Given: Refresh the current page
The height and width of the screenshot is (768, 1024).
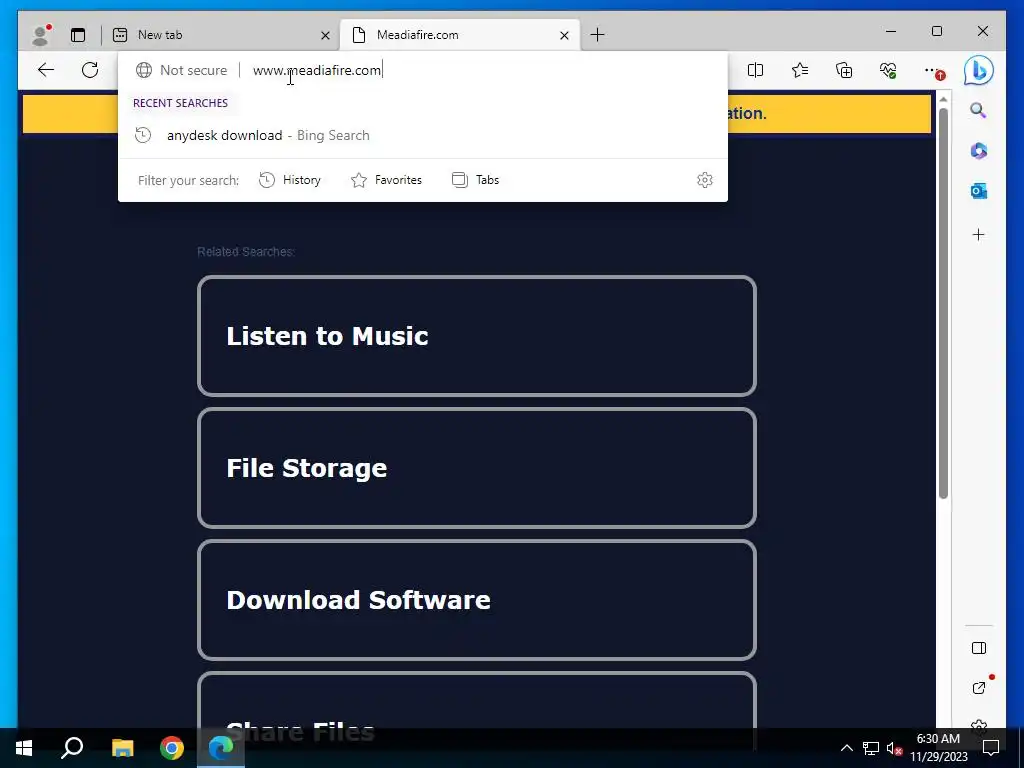Looking at the screenshot, I should tap(90, 70).
